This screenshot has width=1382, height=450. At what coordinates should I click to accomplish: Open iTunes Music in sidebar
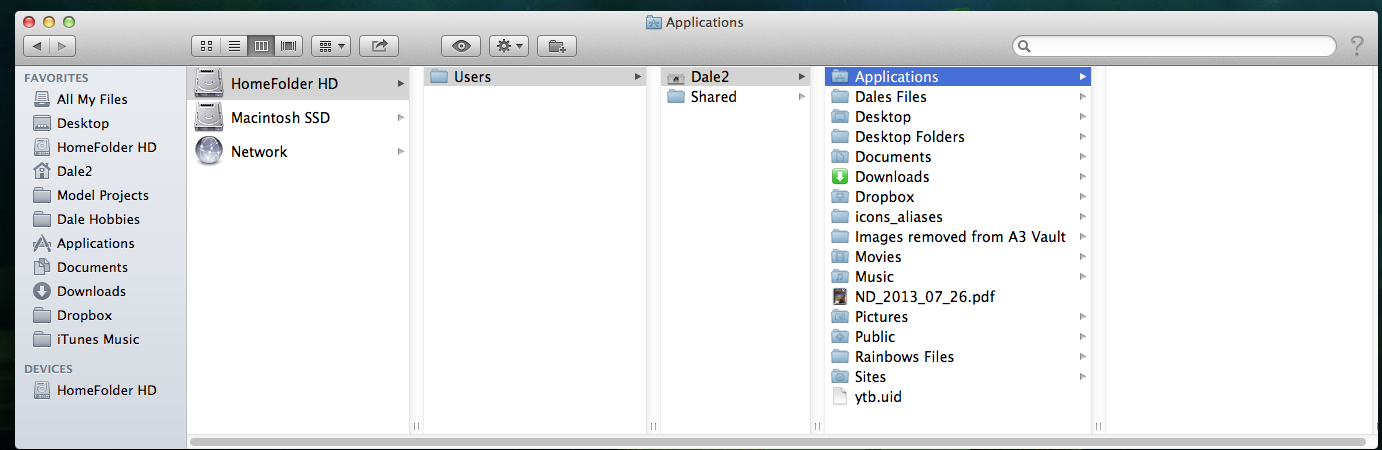tap(100, 339)
